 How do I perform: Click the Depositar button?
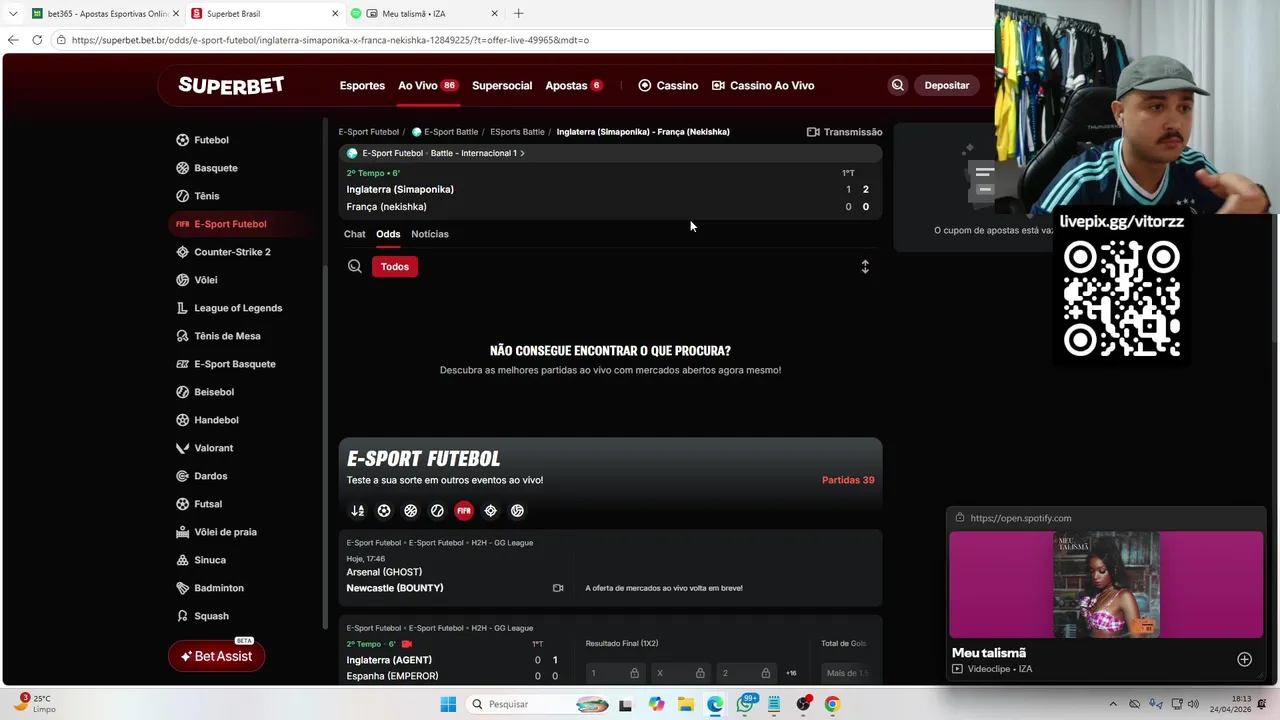click(947, 85)
